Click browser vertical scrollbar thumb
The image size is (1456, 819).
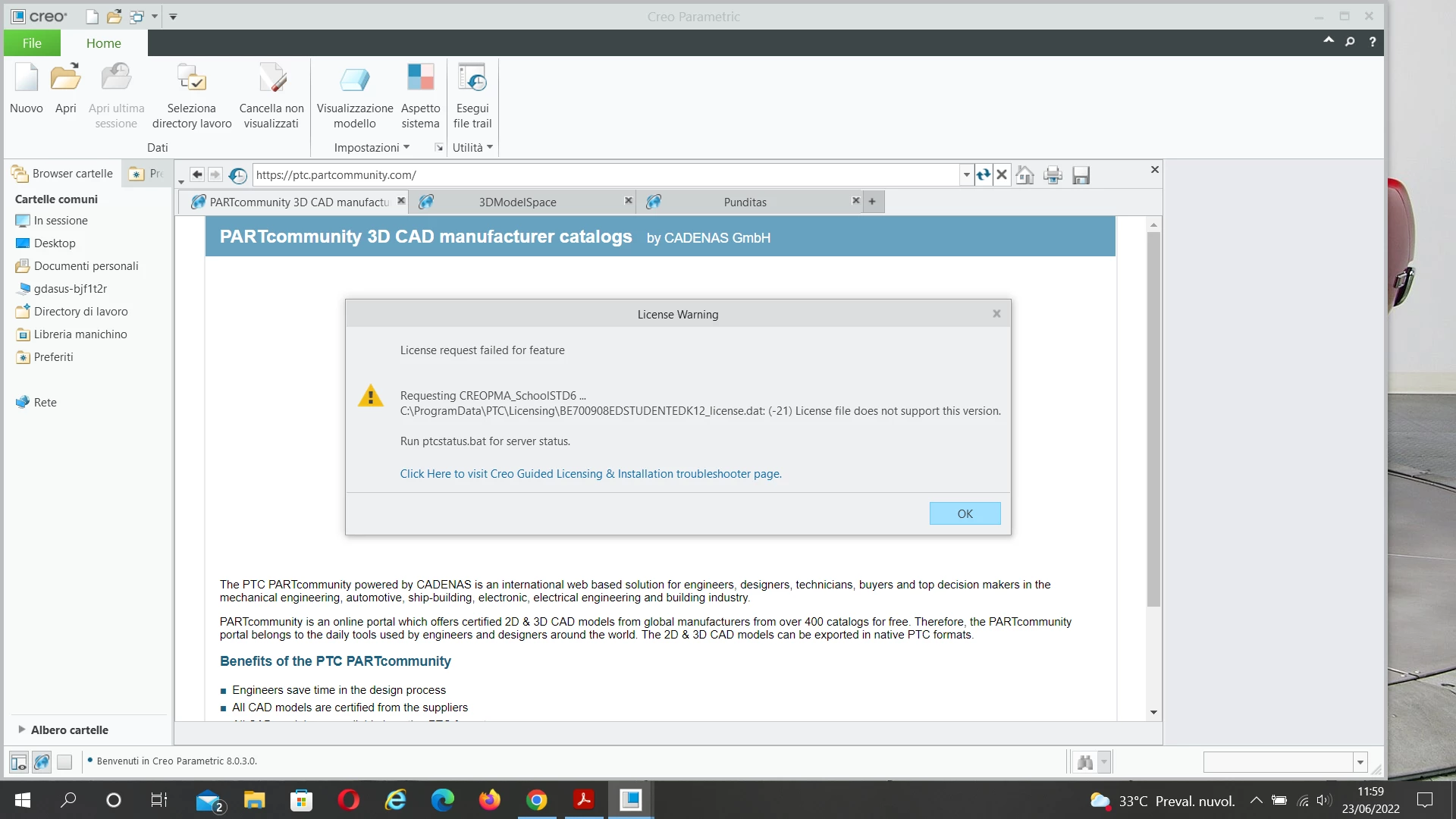(x=1153, y=417)
